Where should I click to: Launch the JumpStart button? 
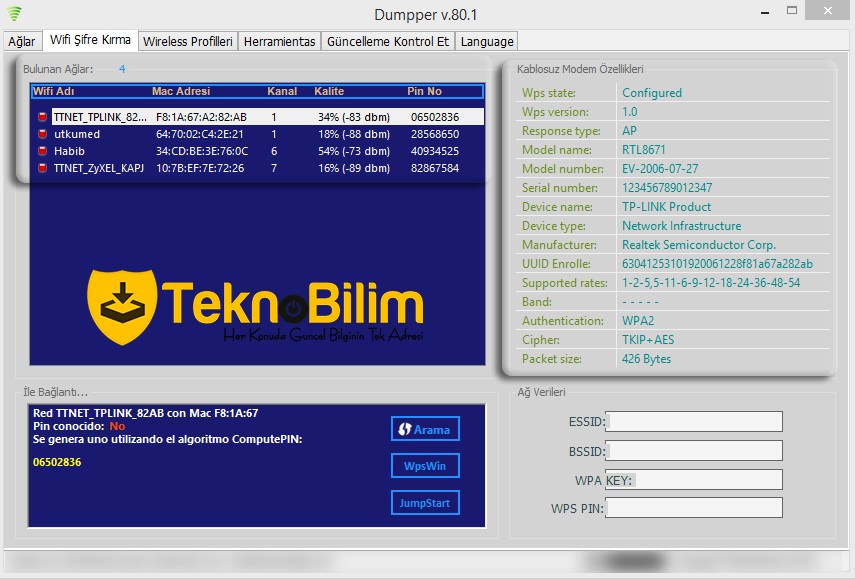tap(425, 503)
